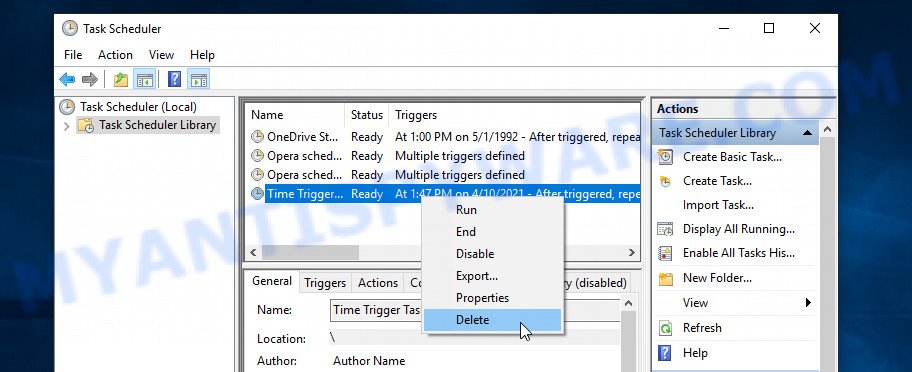Click Ready status of OneDrive task
Screen dimensions: 912x372
click(x=367, y=137)
